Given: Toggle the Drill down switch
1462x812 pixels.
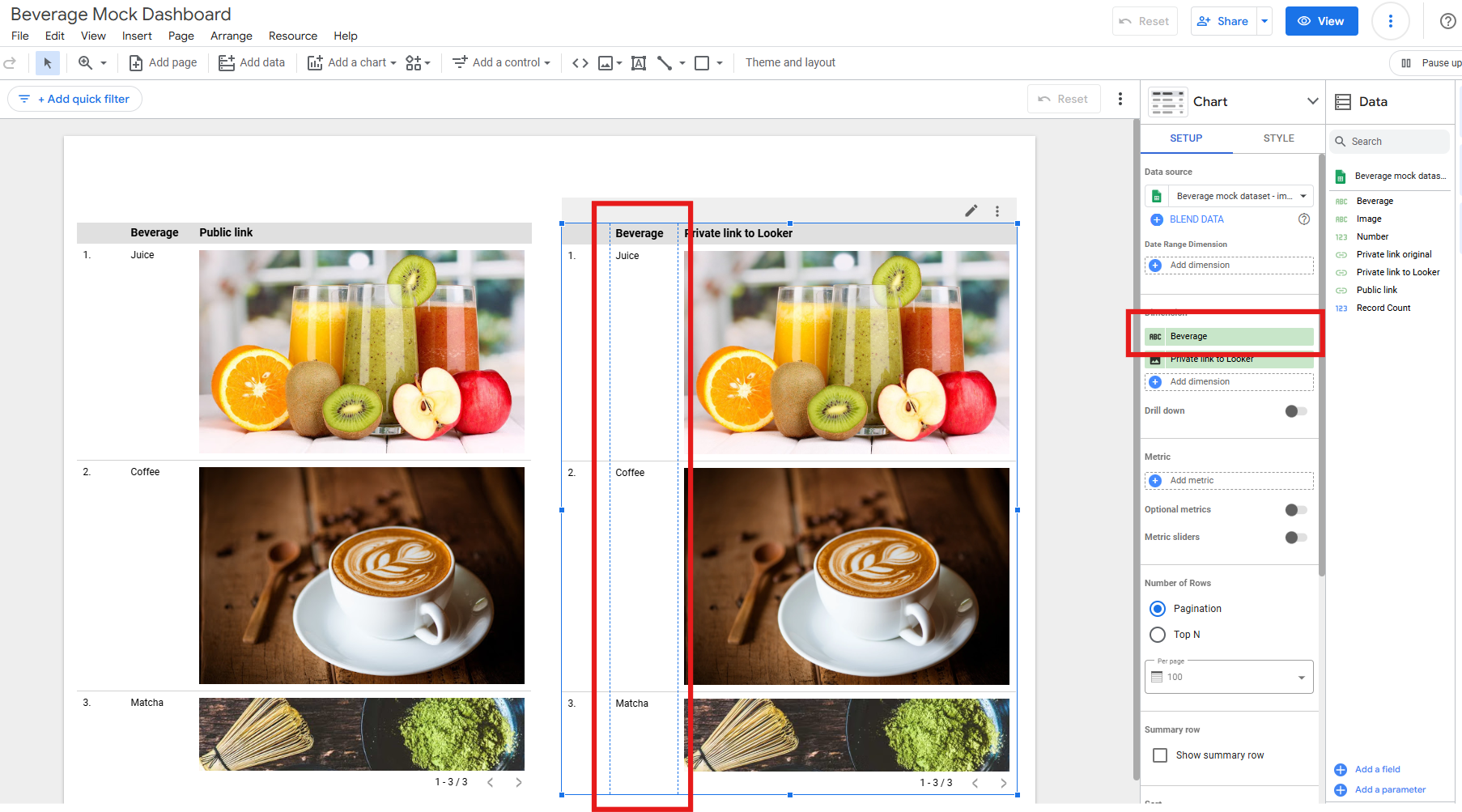Looking at the screenshot, I should 1295,411.
